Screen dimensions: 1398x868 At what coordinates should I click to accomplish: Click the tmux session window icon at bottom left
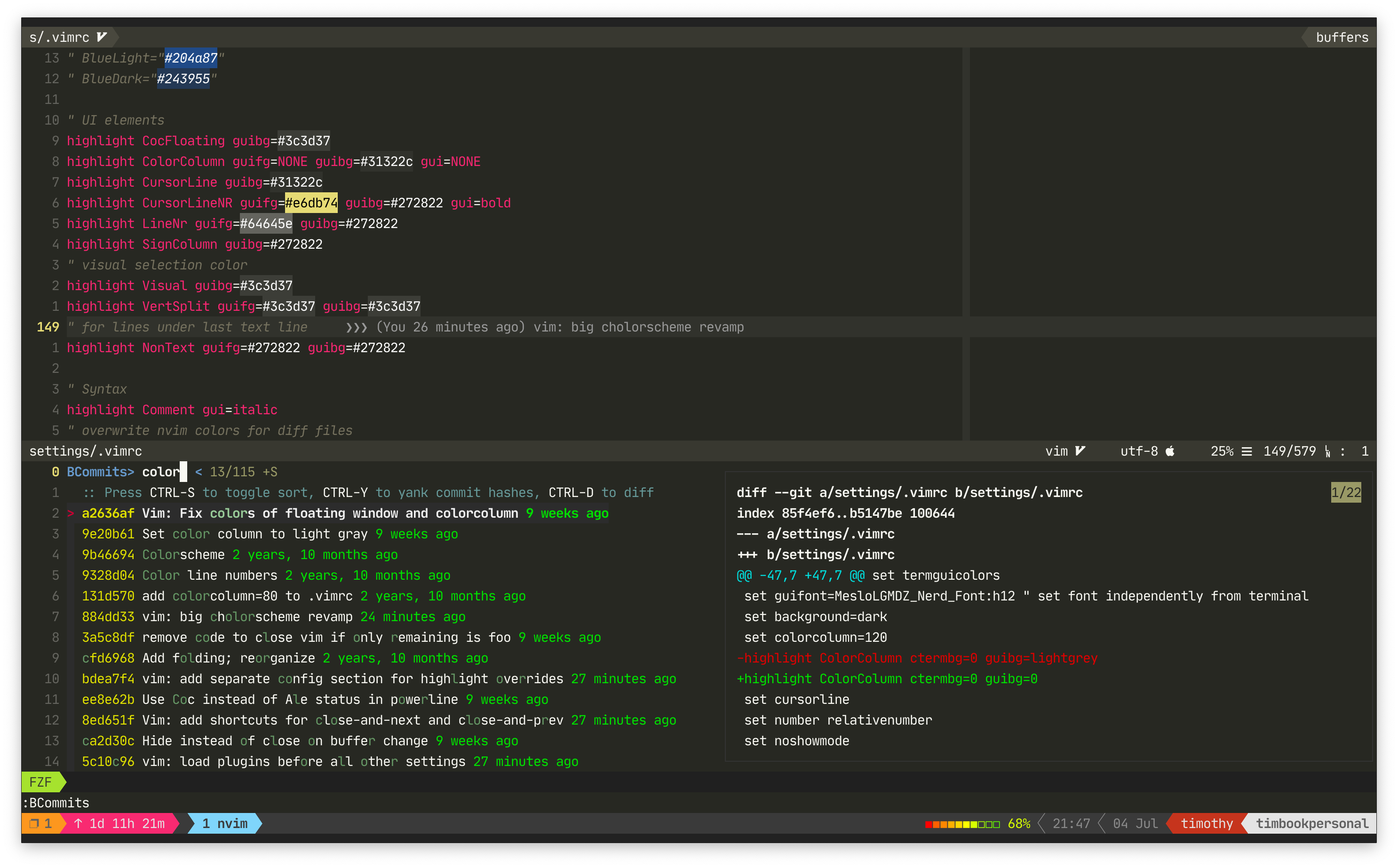coord(34,824)
